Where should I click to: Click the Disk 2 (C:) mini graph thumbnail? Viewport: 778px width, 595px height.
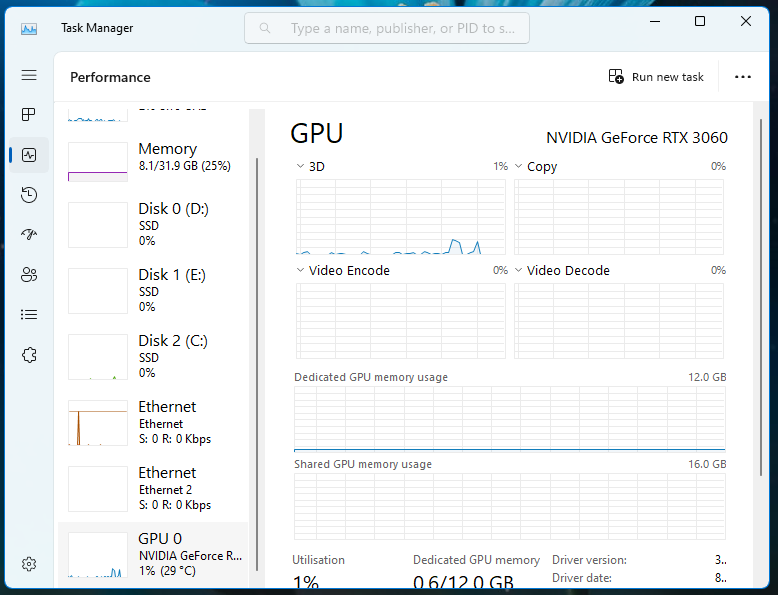(x=98, y=357)
